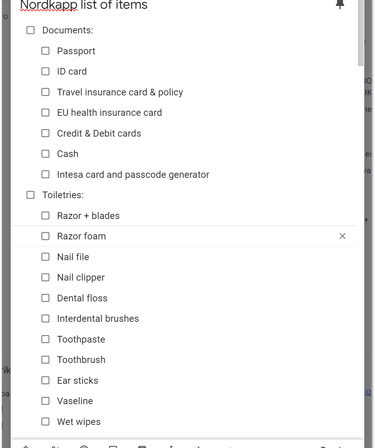Tick the Passport checkbox
Viewport: 375px width, 448px height.
[45, 51]
